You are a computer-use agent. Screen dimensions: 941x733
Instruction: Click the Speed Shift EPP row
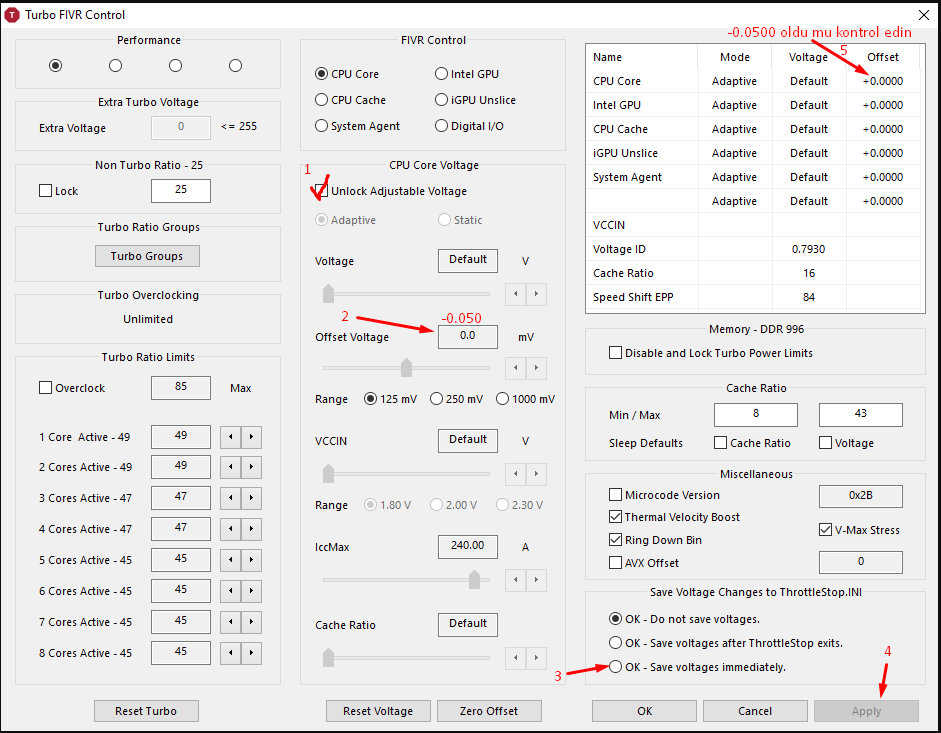pos(755,297)
